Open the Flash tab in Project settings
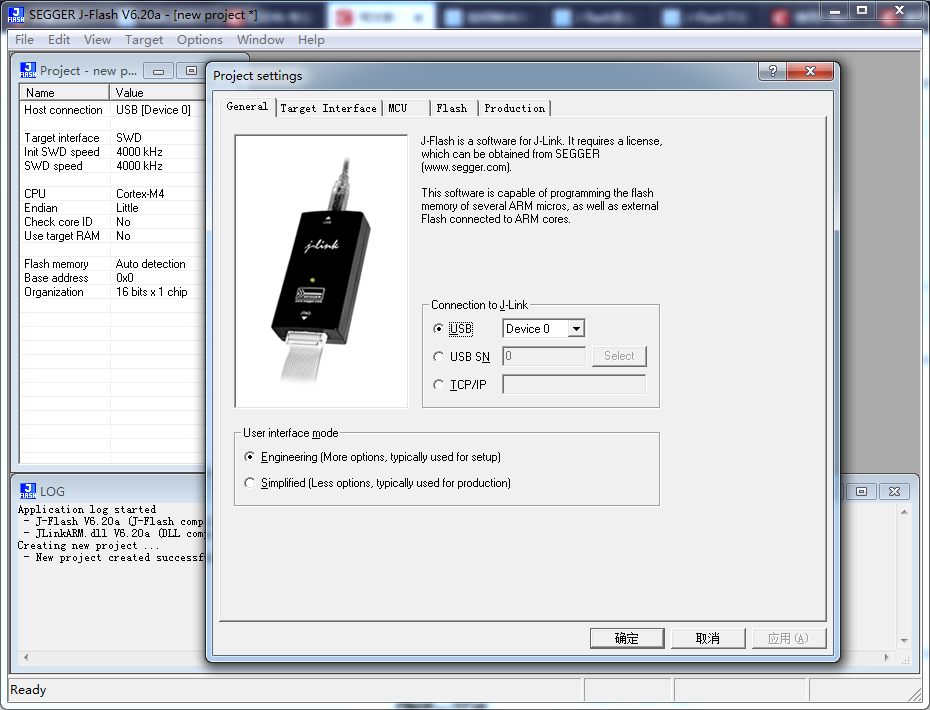 (x=452, y=108)
